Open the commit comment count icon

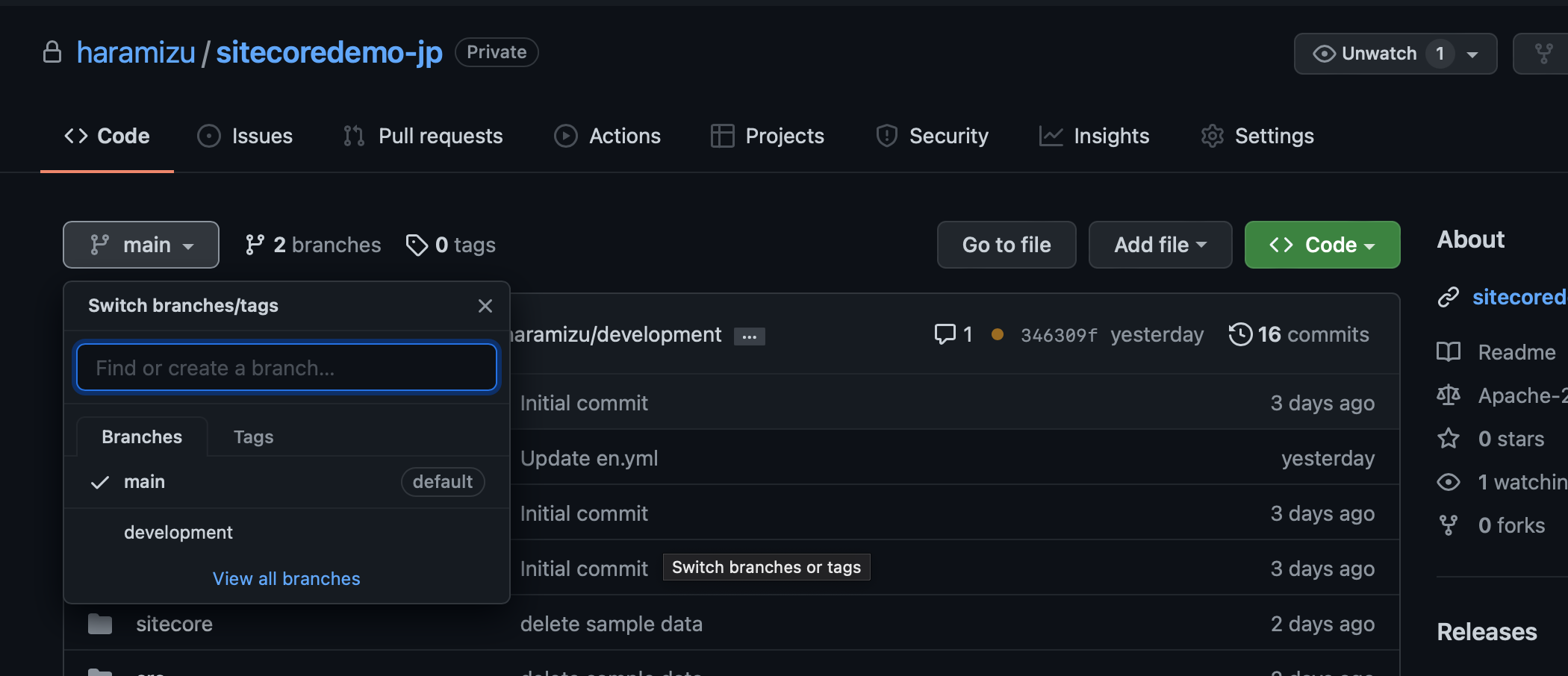(x=953, y=334)
